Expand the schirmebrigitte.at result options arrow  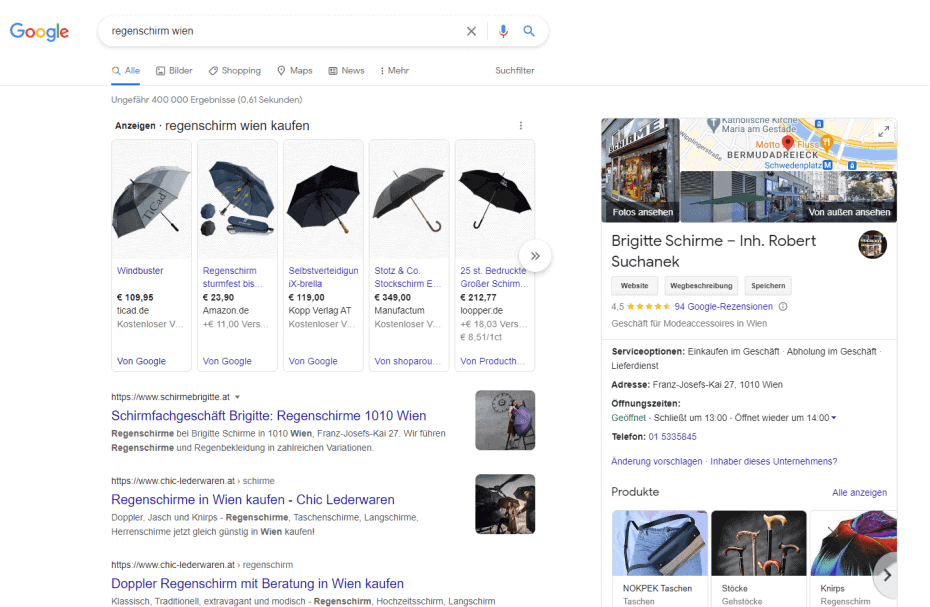237,397
